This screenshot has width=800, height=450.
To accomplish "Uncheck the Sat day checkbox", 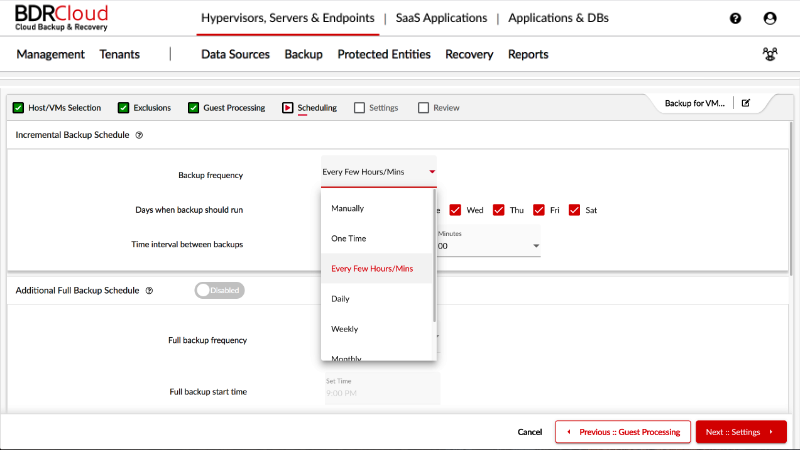I will (574, 210).
